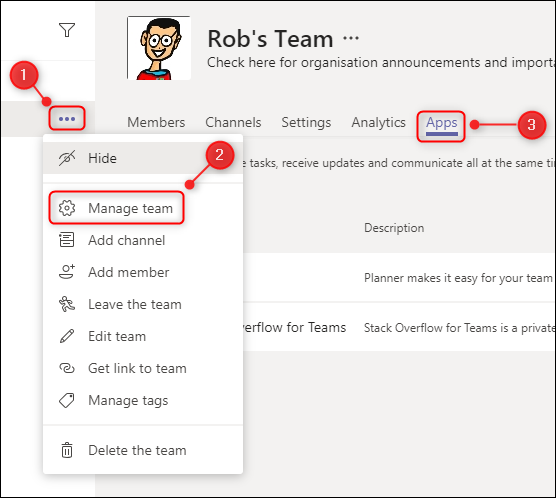This screenshot has width=556, height=498.
Task: Click the chain link icon
Action: pos(67,368)
